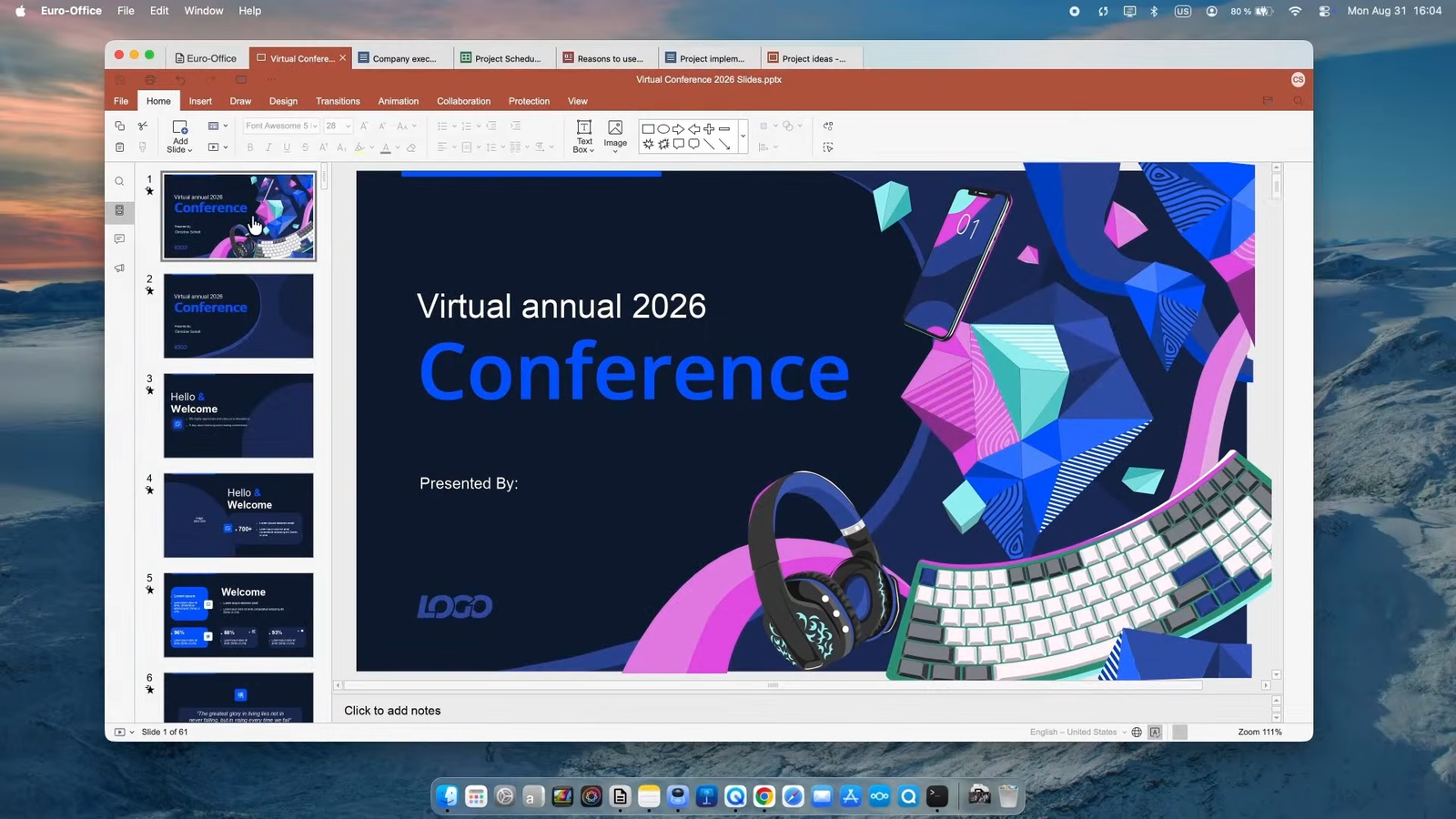Viewport: 1456px width, 819px height.
Task: Select the ellipse shape from the gallery
Action: click(x=663, y=129)
